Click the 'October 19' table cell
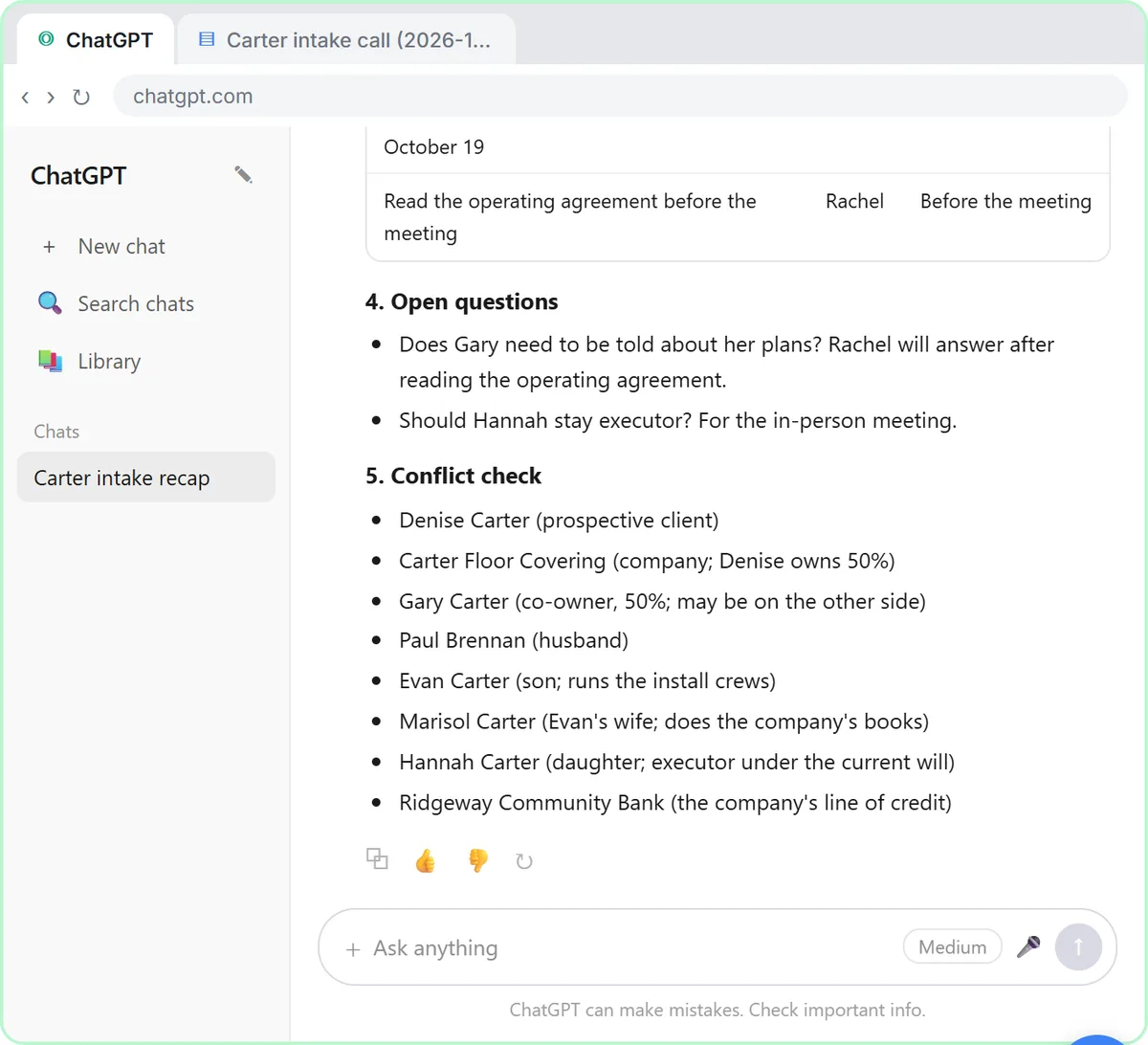The width and height of the screenshot is (1148, 1045). tap(434, 146)
